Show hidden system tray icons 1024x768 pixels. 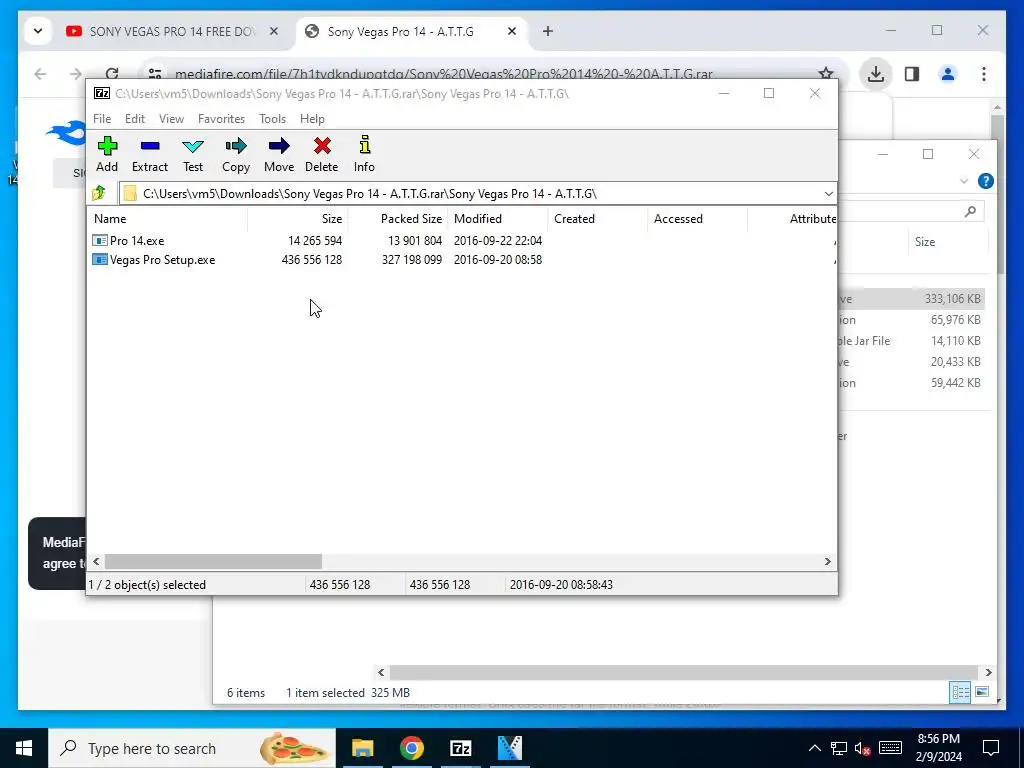pyautogui.click(x=814, y=748)
